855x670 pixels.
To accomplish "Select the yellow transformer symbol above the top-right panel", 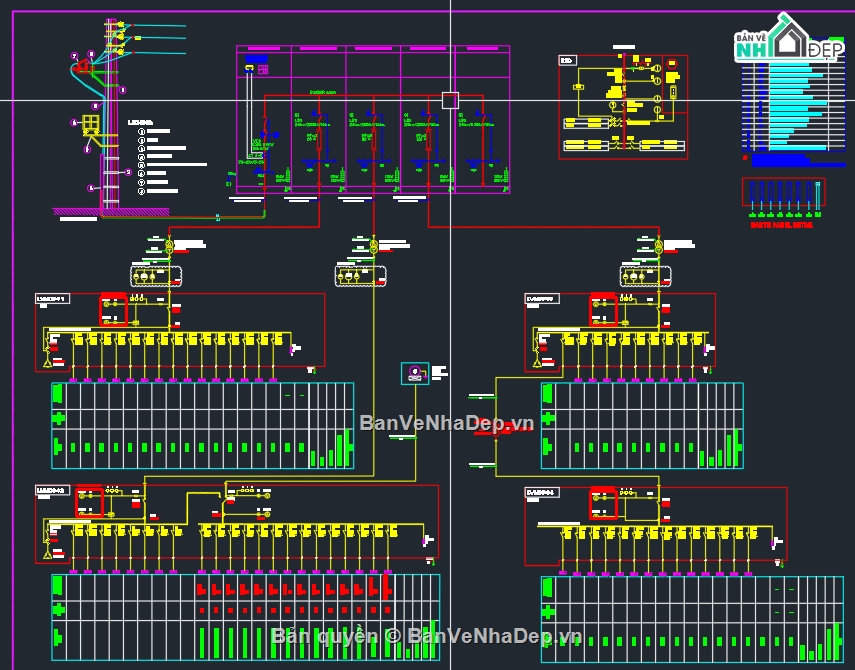I will coord(658,246).
